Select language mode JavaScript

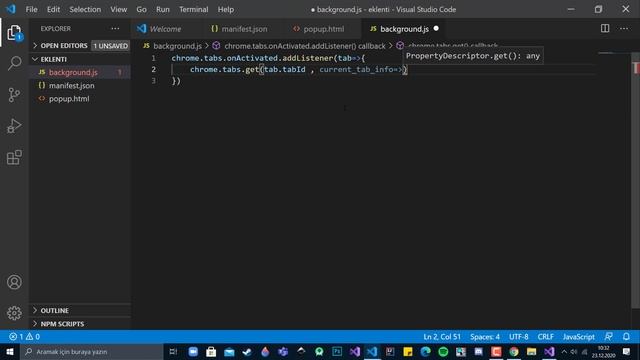pyautogui.click(x=578, y=337)
